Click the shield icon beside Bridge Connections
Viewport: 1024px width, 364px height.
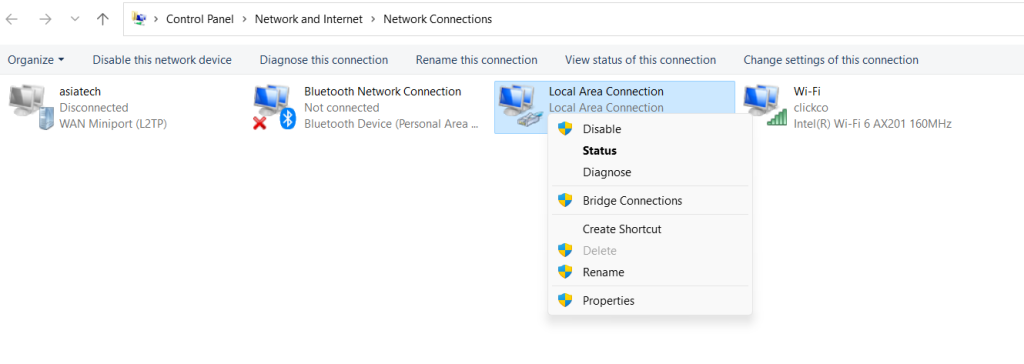pyautogui.click(x=565, y=201)
